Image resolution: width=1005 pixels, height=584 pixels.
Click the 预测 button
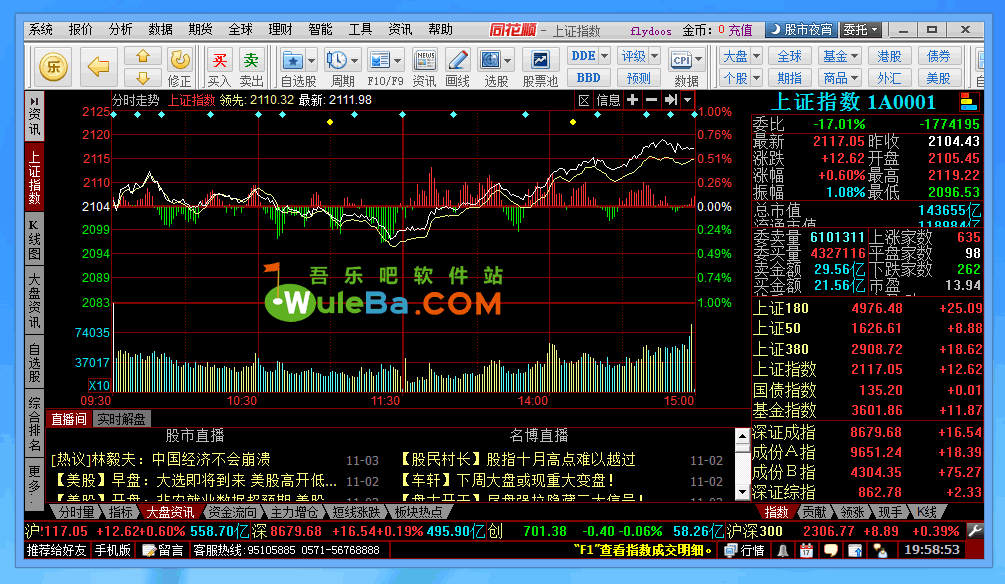(x=638, y=78)
